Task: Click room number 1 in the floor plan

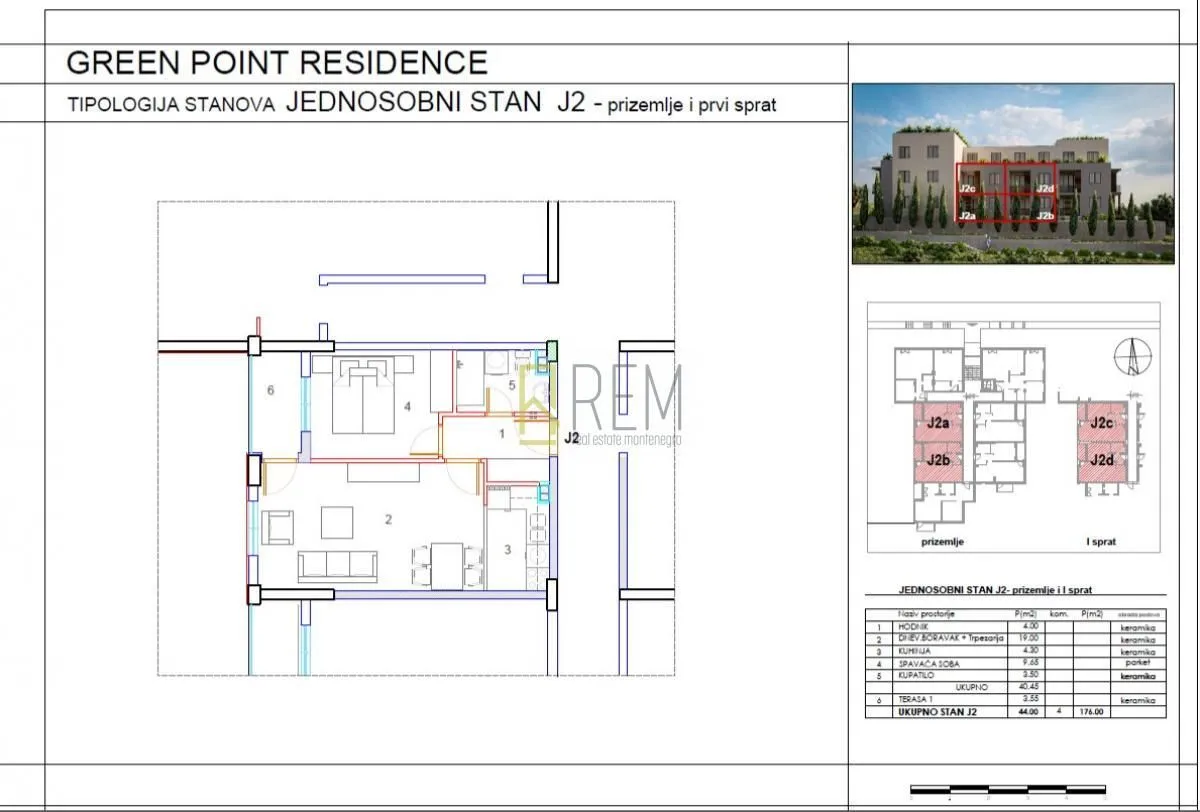Action: [502, 434]
